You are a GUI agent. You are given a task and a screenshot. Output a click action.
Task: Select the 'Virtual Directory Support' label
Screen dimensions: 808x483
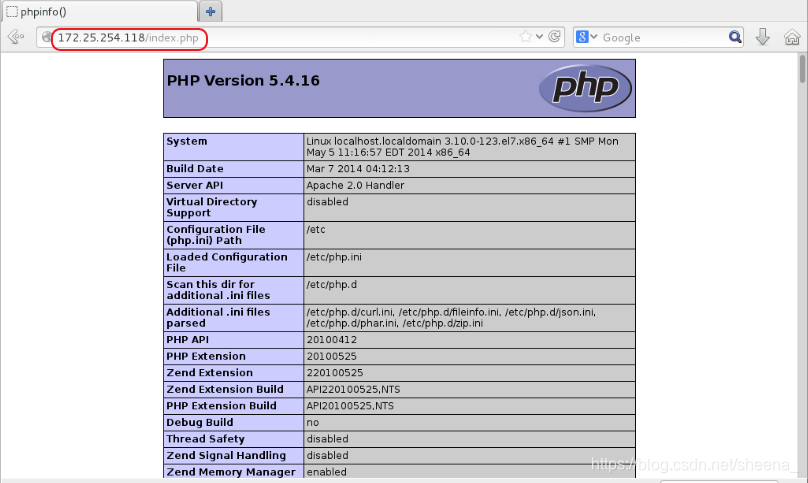tap(212, 207)
